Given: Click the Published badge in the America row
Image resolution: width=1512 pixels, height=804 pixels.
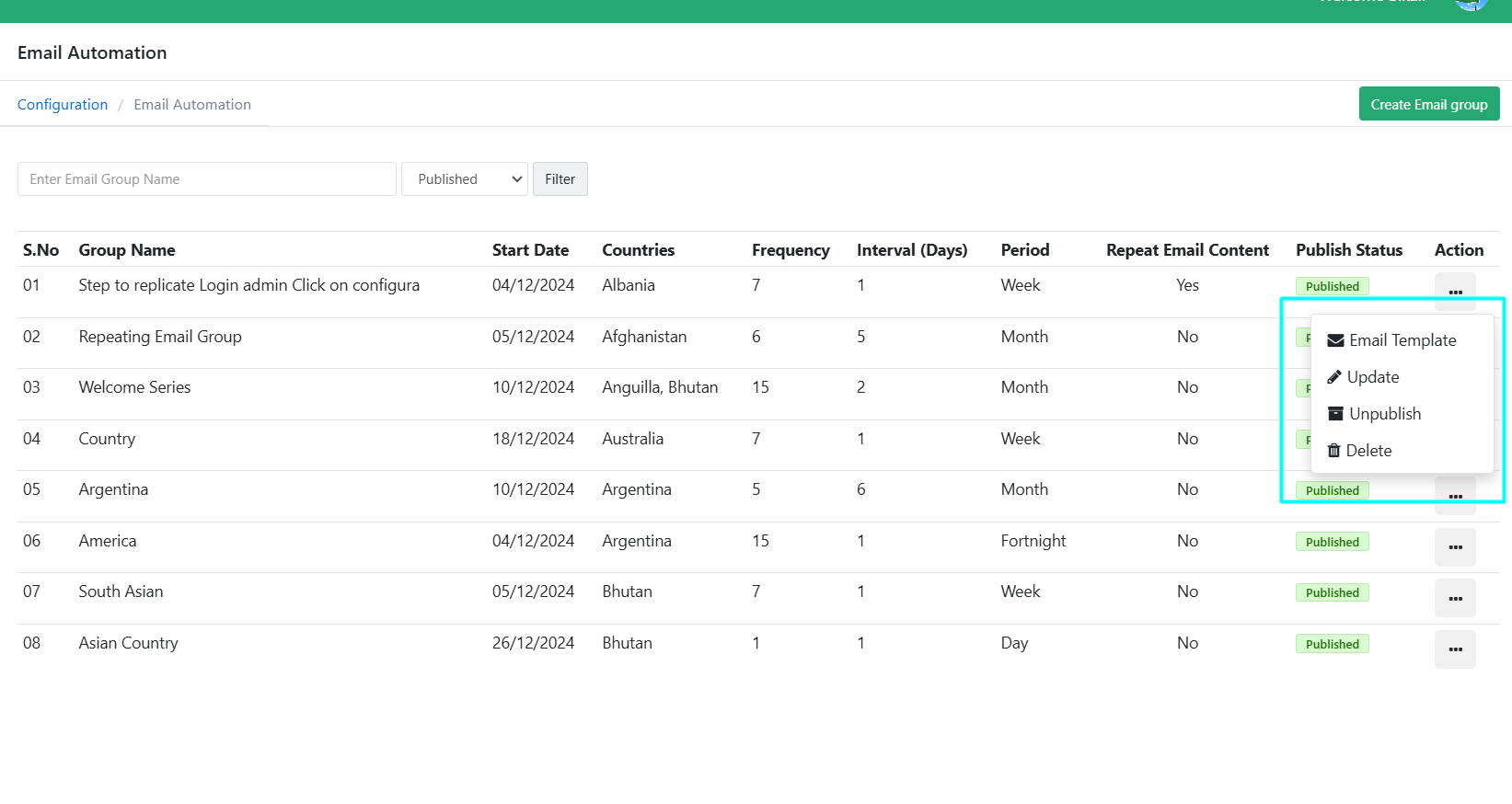Looking at the screenshot, I should 1332,542.
